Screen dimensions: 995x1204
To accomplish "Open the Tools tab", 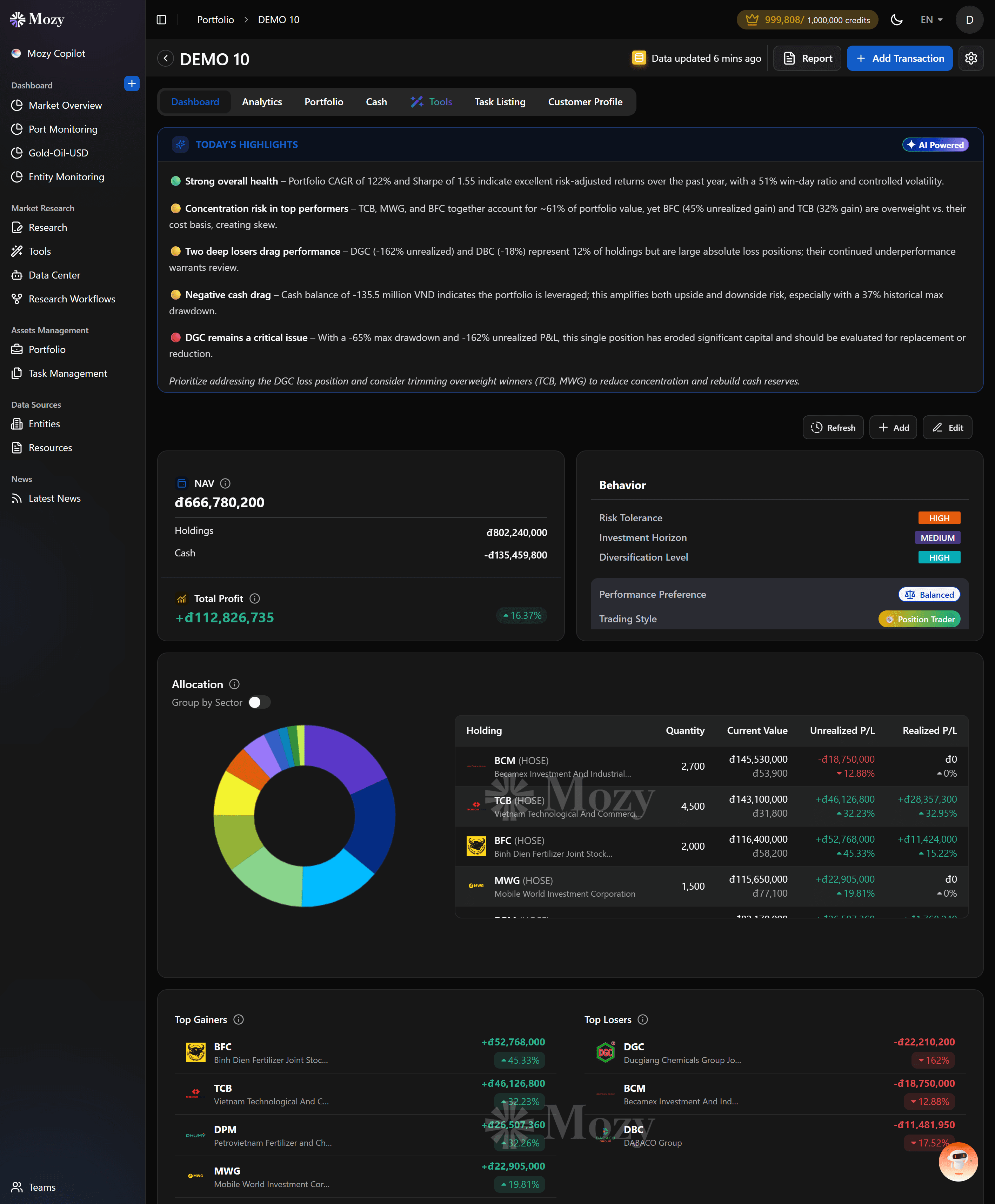I will point(432,101).
